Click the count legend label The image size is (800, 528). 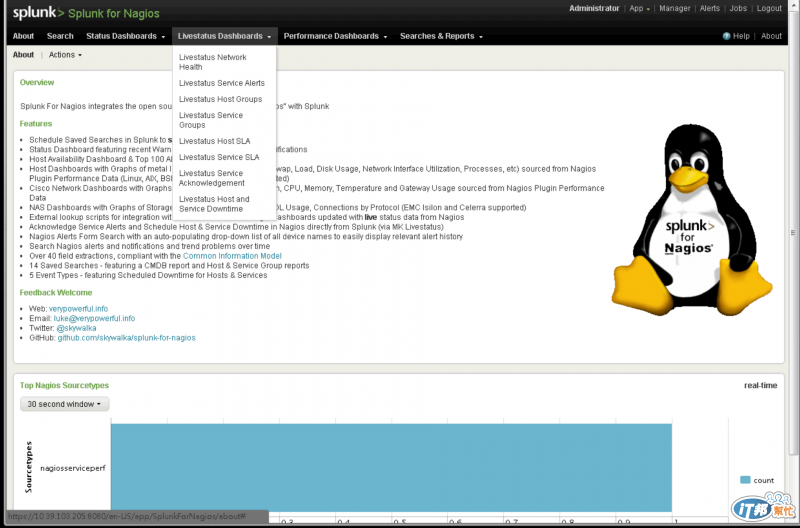(763, 481)
